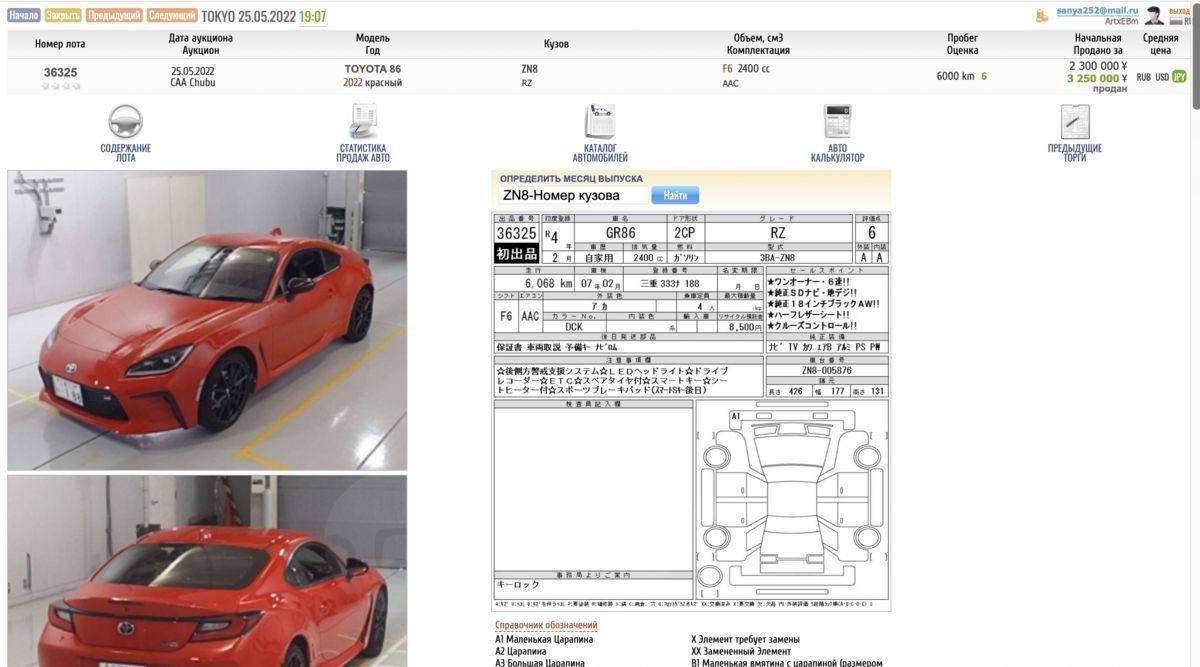This screenshot has height=667, width=1200.
Task: Click the Пробег Оценка column header
Action: pyautogui.click(x=962, y=44)
